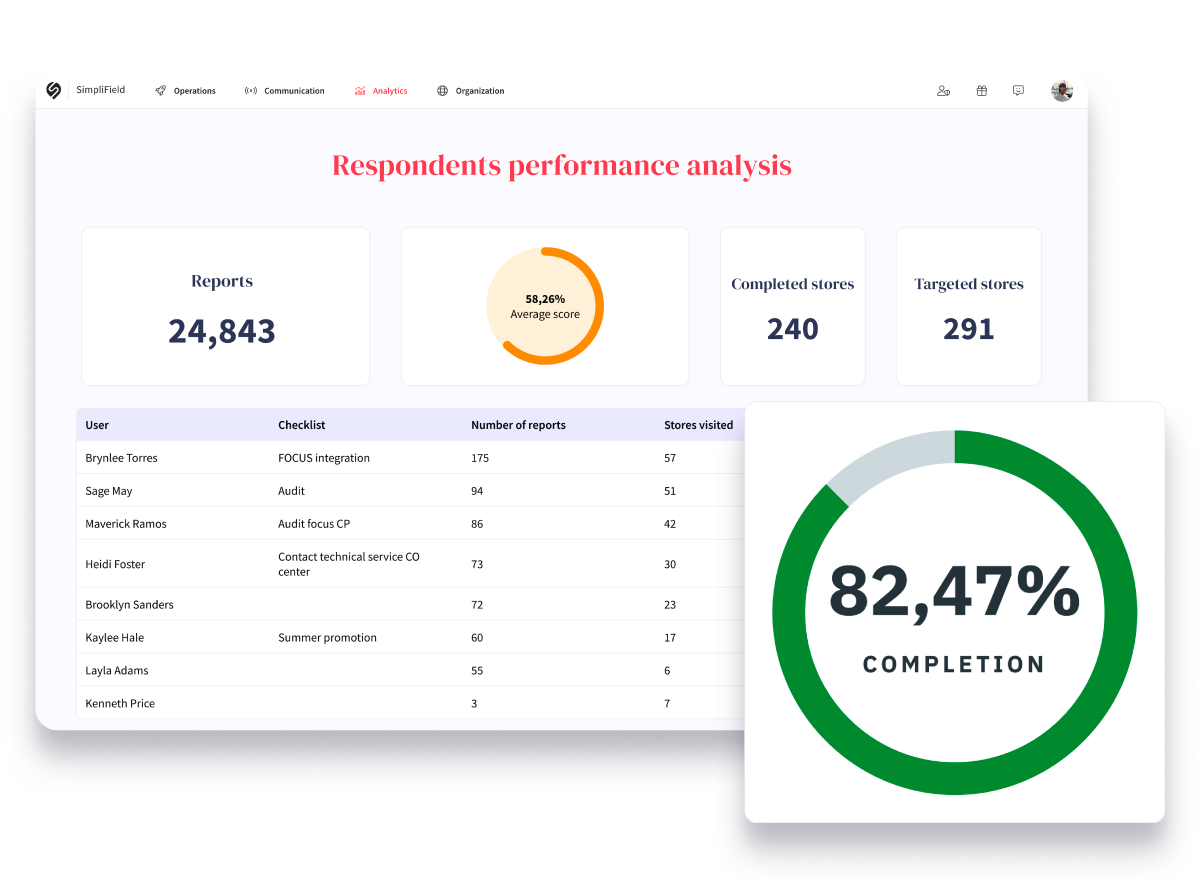This screenshot has height=887, width=1200.
Task: Sort by Stores visited header
Action: 698,425
